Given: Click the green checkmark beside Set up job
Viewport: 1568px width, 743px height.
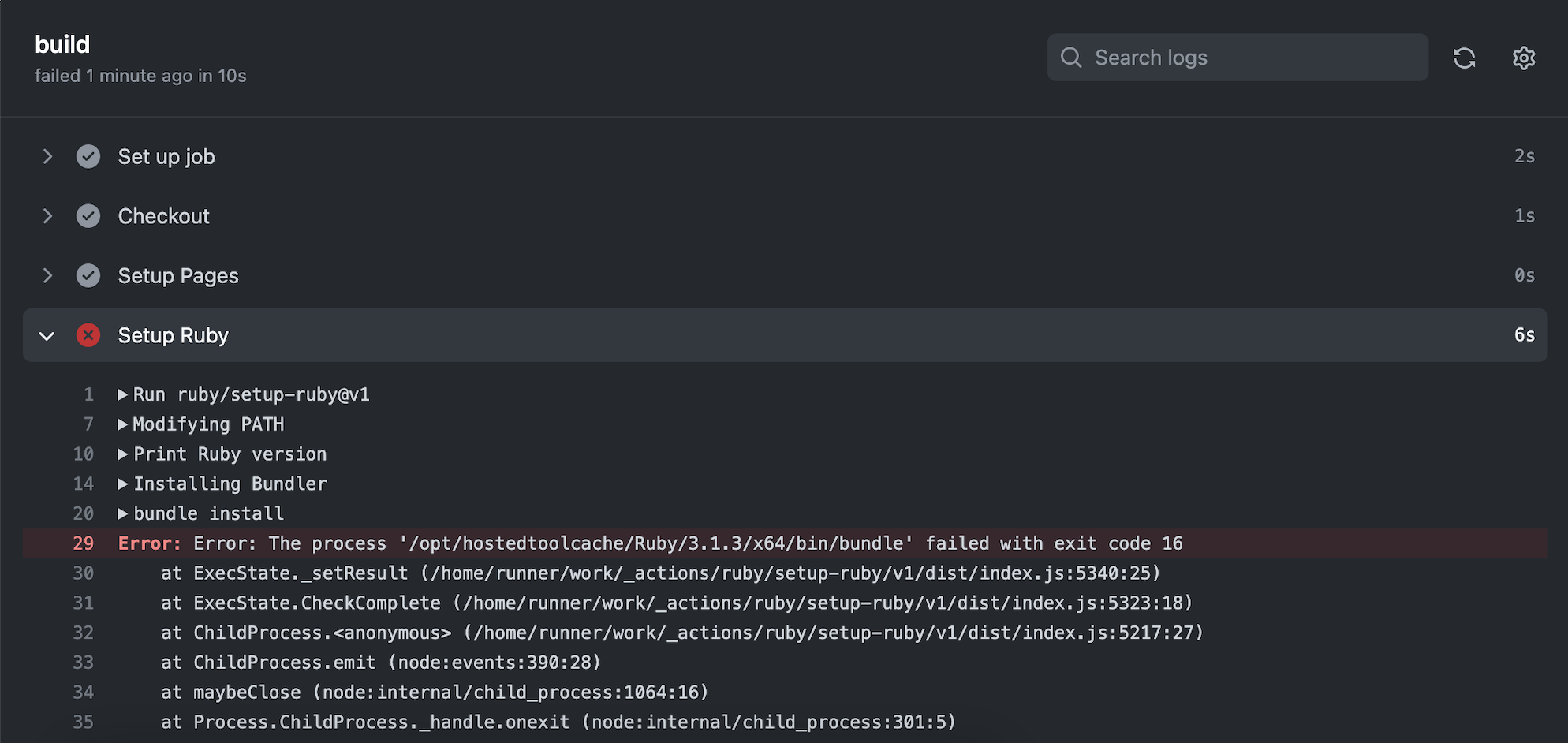Looking at the screenshot, I should [x=88, y=156].
